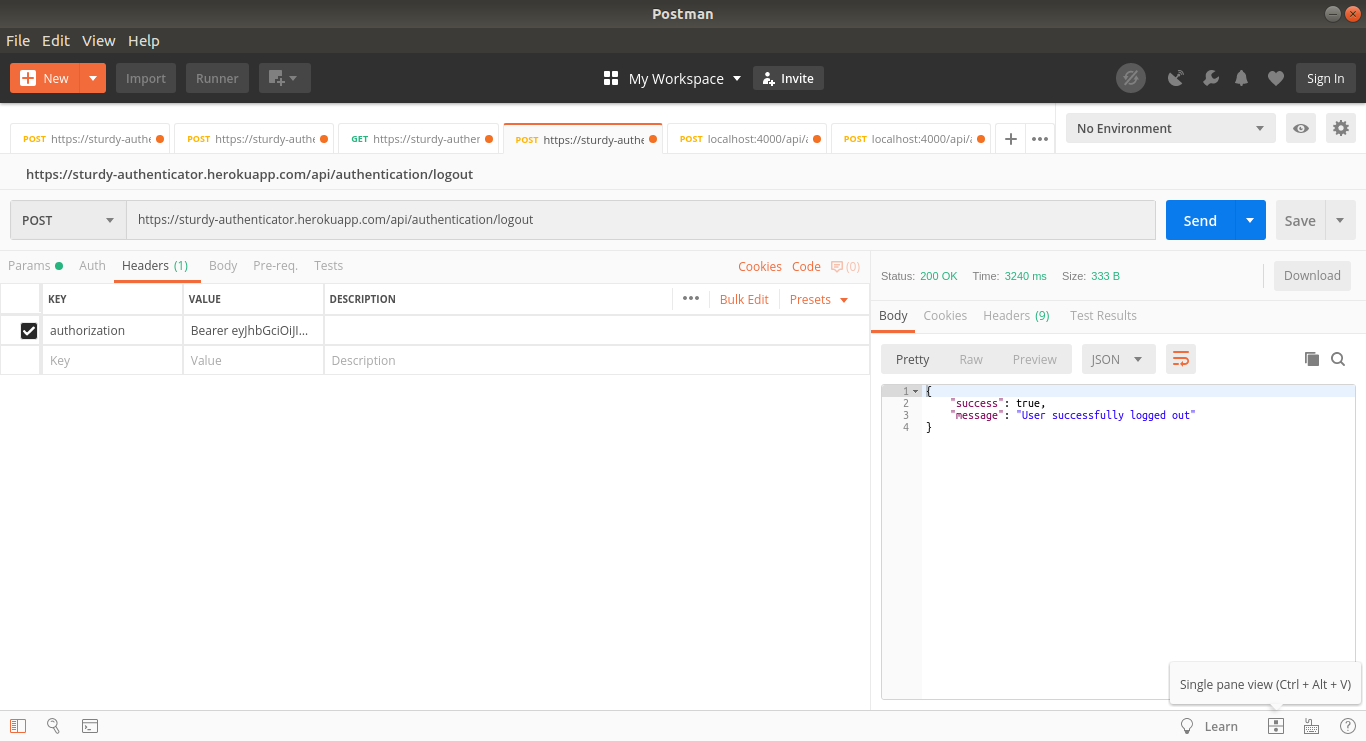Image resolution: width=1366 pixels, height=741 pixels.
Task: Open the Test Results tab
Action: point(1103,315)
